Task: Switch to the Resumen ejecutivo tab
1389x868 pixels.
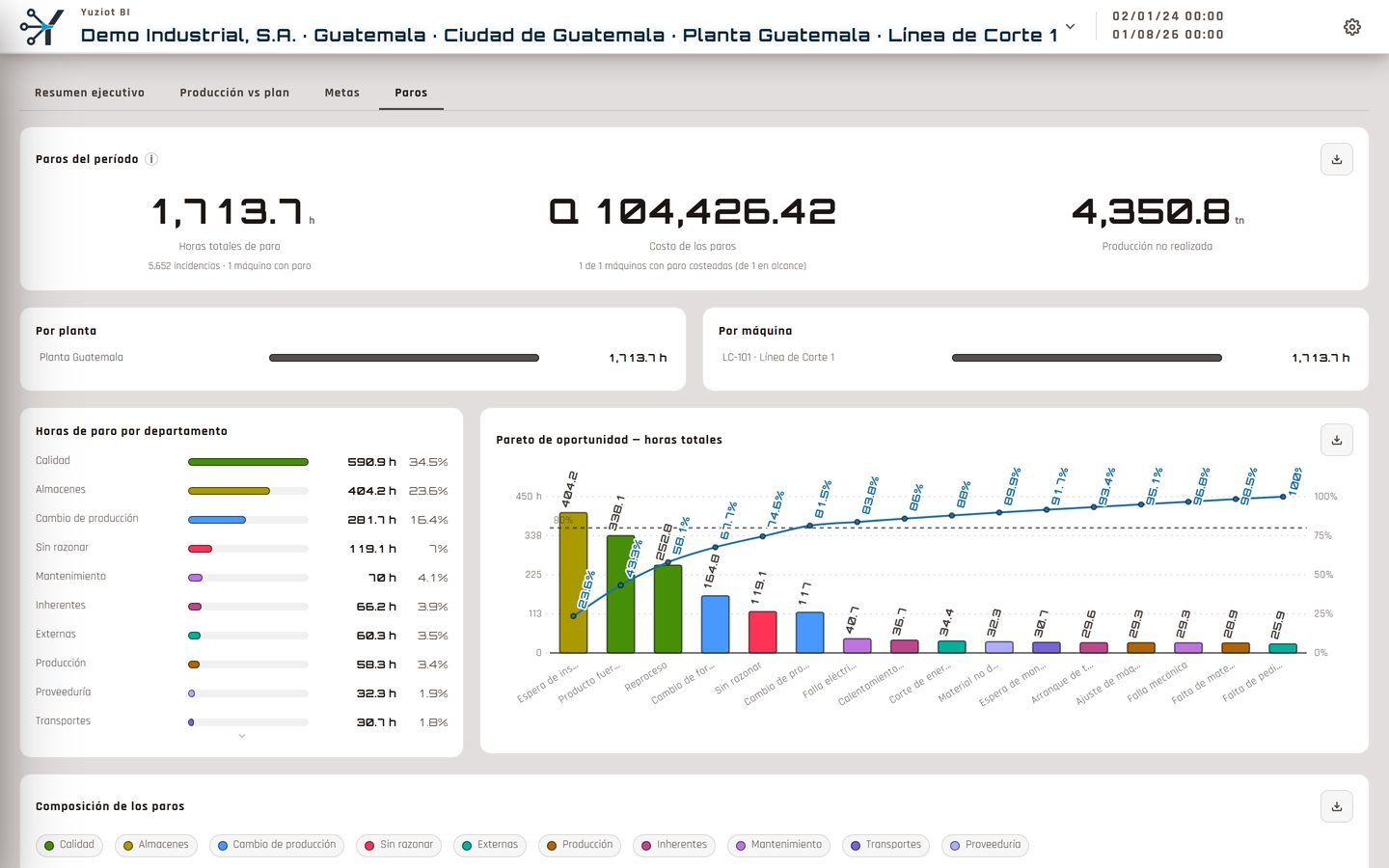Action: click(90, 93)
